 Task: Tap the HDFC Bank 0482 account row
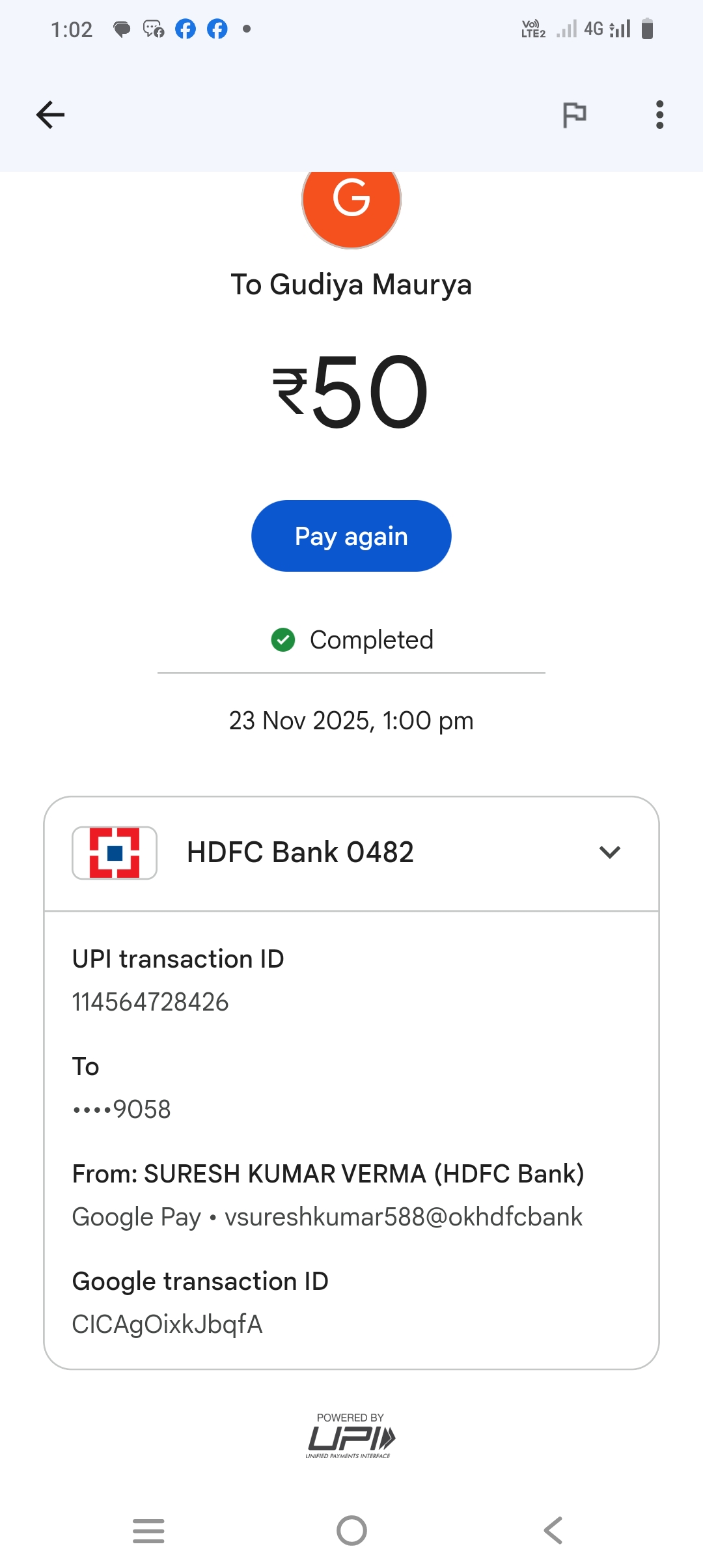pyautogui.click(x=300, y=852)
